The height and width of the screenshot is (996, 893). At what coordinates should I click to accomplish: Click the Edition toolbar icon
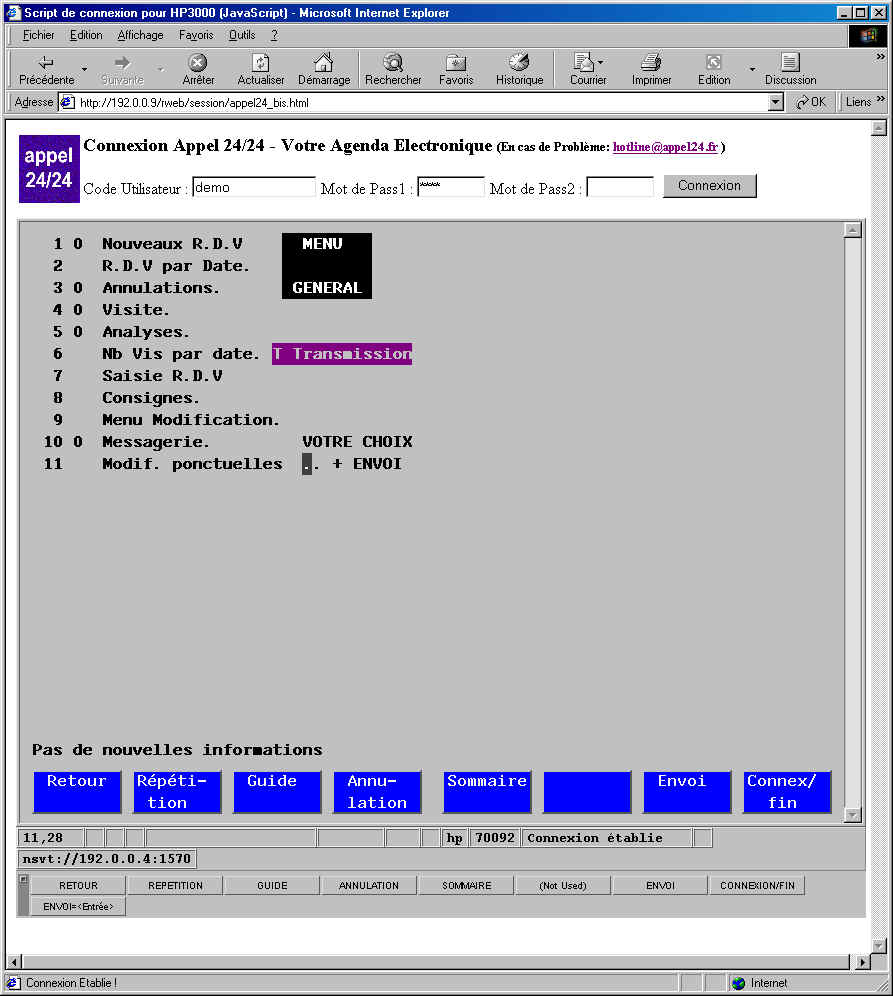(713, 62)
